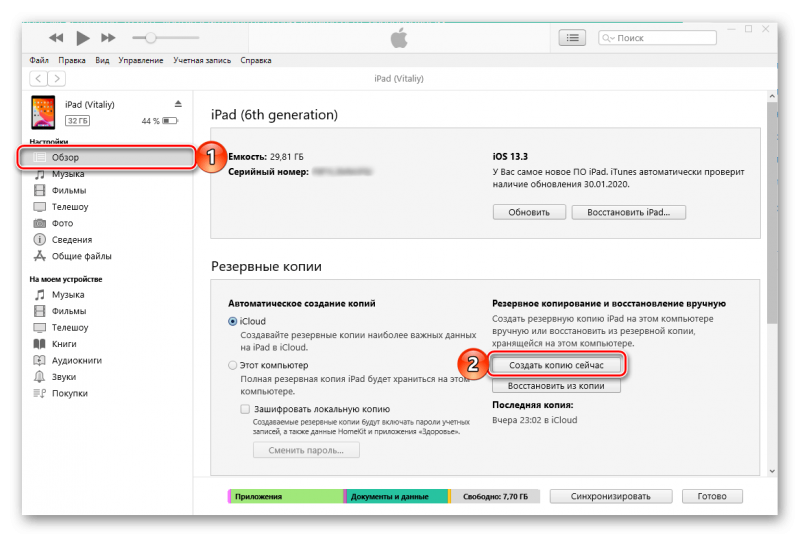Image resolution: width=800 pixels, height=537 pixels.
Task: Select the iCloud backup radio button
Action: tap(233, 321)
